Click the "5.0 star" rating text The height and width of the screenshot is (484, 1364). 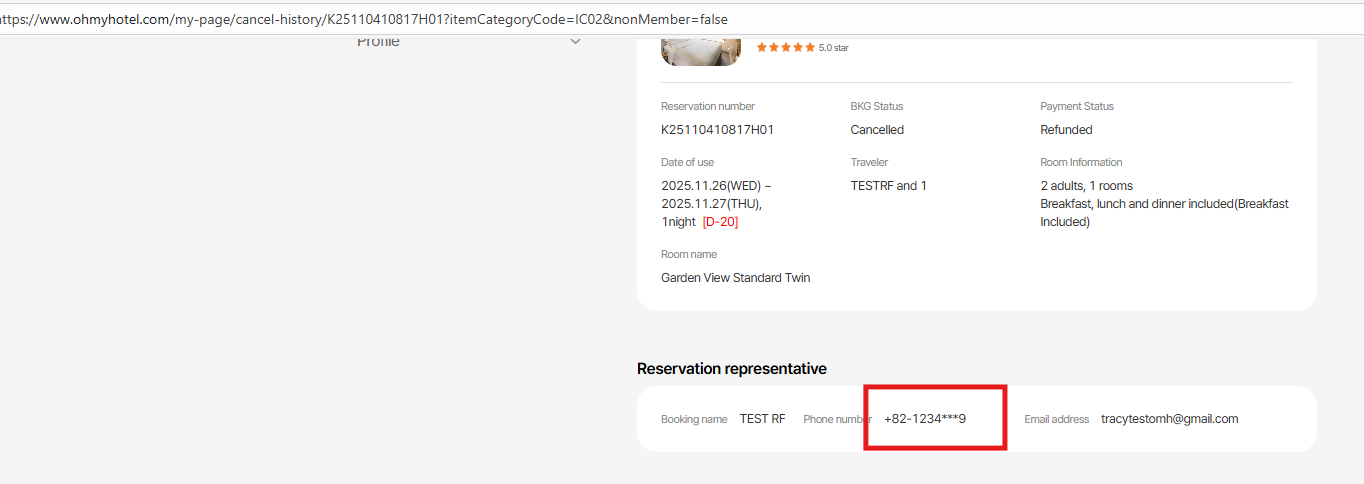pyautogui.click(x=833, y=47)
